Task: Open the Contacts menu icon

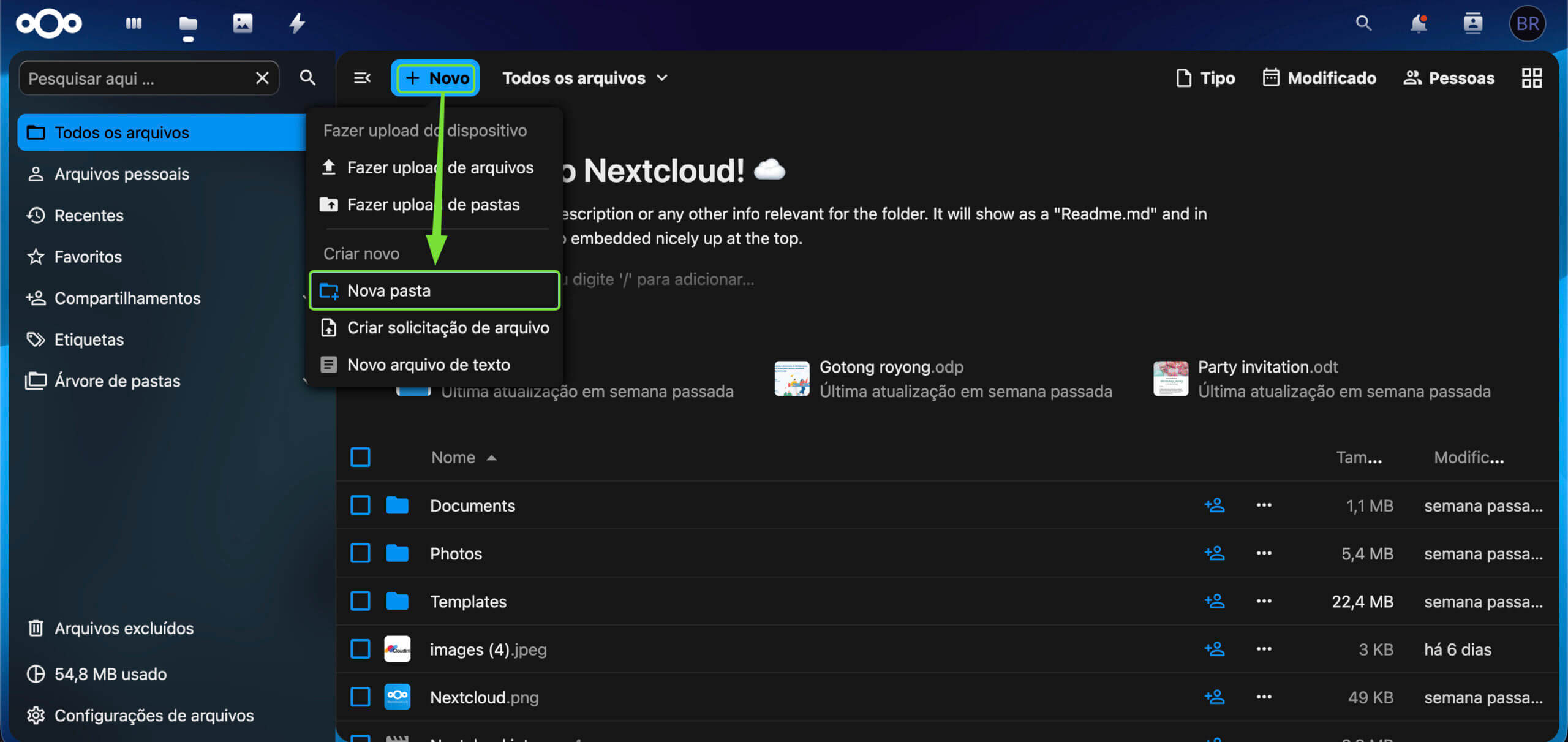Action: pos(1473,24)
